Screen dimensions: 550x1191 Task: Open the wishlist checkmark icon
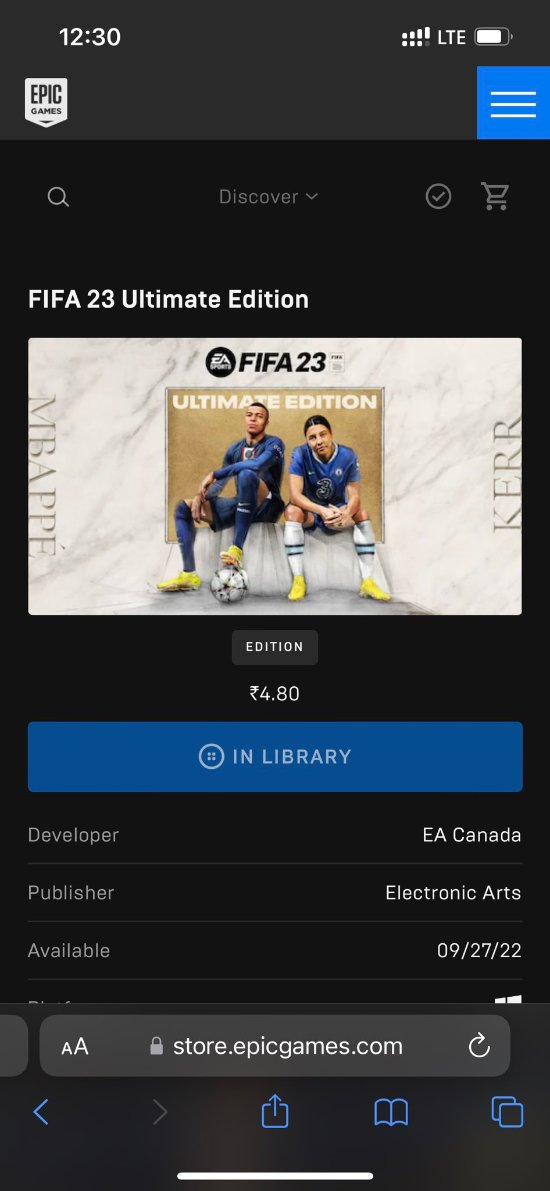[x=438, y=197]
